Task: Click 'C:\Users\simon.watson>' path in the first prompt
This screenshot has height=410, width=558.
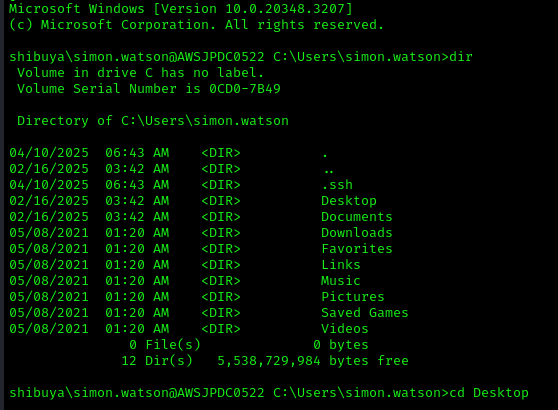Action: (361, 57)
